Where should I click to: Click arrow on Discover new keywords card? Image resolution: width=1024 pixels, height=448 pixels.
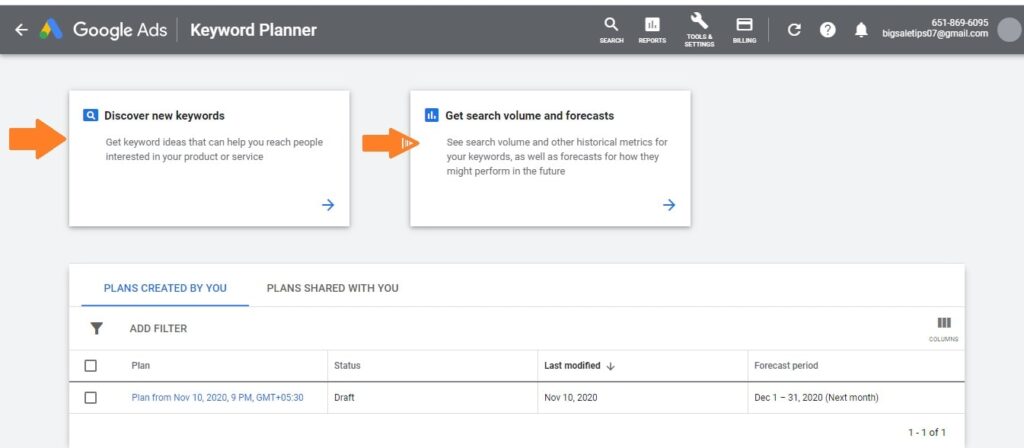click(x=328, y=205)
